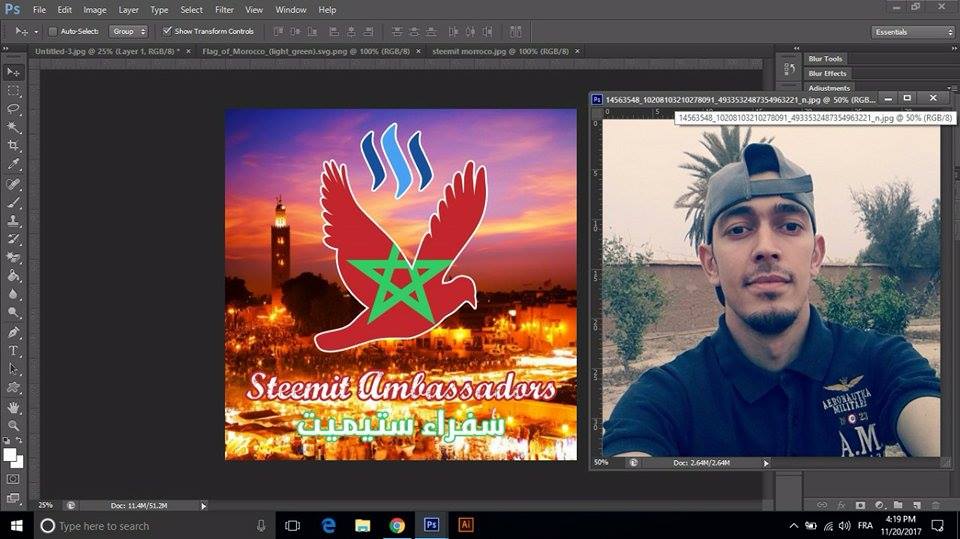Open the Adjustments panel options menu
Screen dimensions: 960x539
(x=952, y=88)
